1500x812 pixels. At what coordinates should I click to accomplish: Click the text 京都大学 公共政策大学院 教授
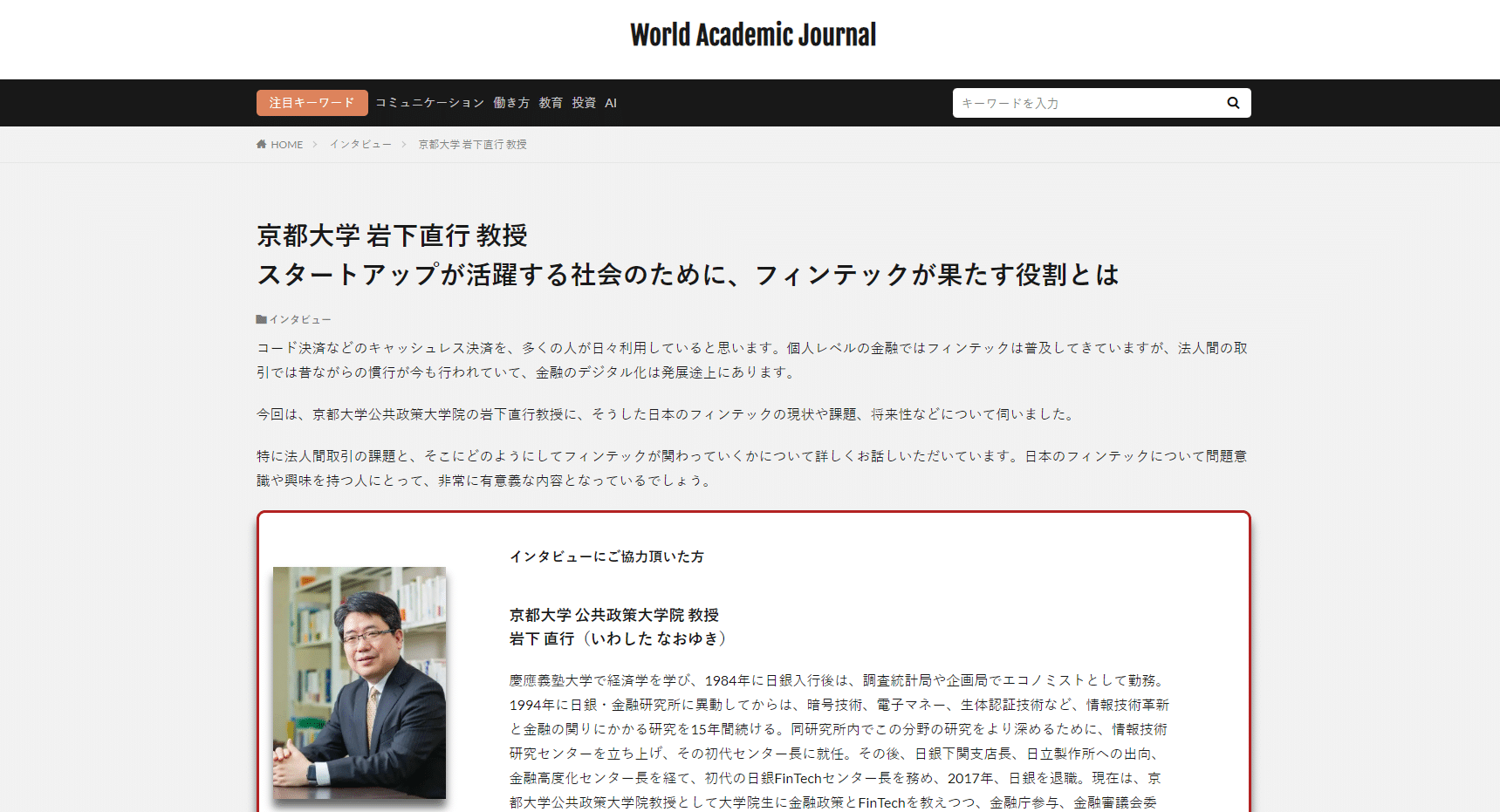point(614,615)
